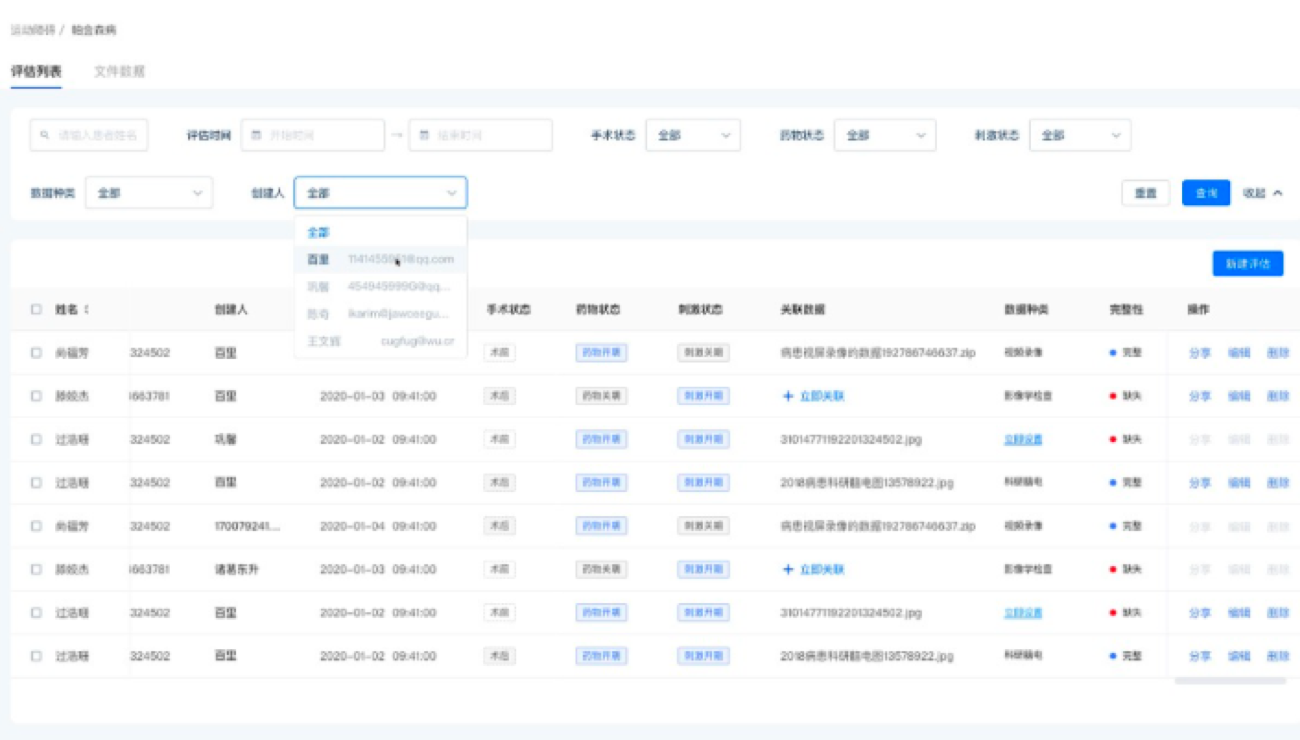Click the 重置 reset button

1145,193
